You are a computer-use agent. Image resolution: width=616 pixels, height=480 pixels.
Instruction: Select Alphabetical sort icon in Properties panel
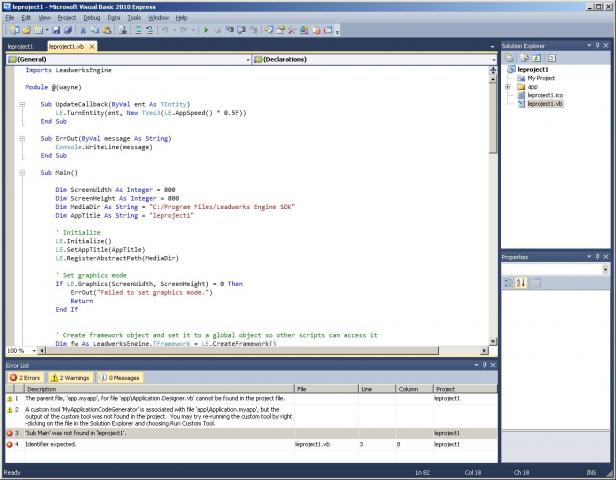pyautogui.click(x=522, y=283)
